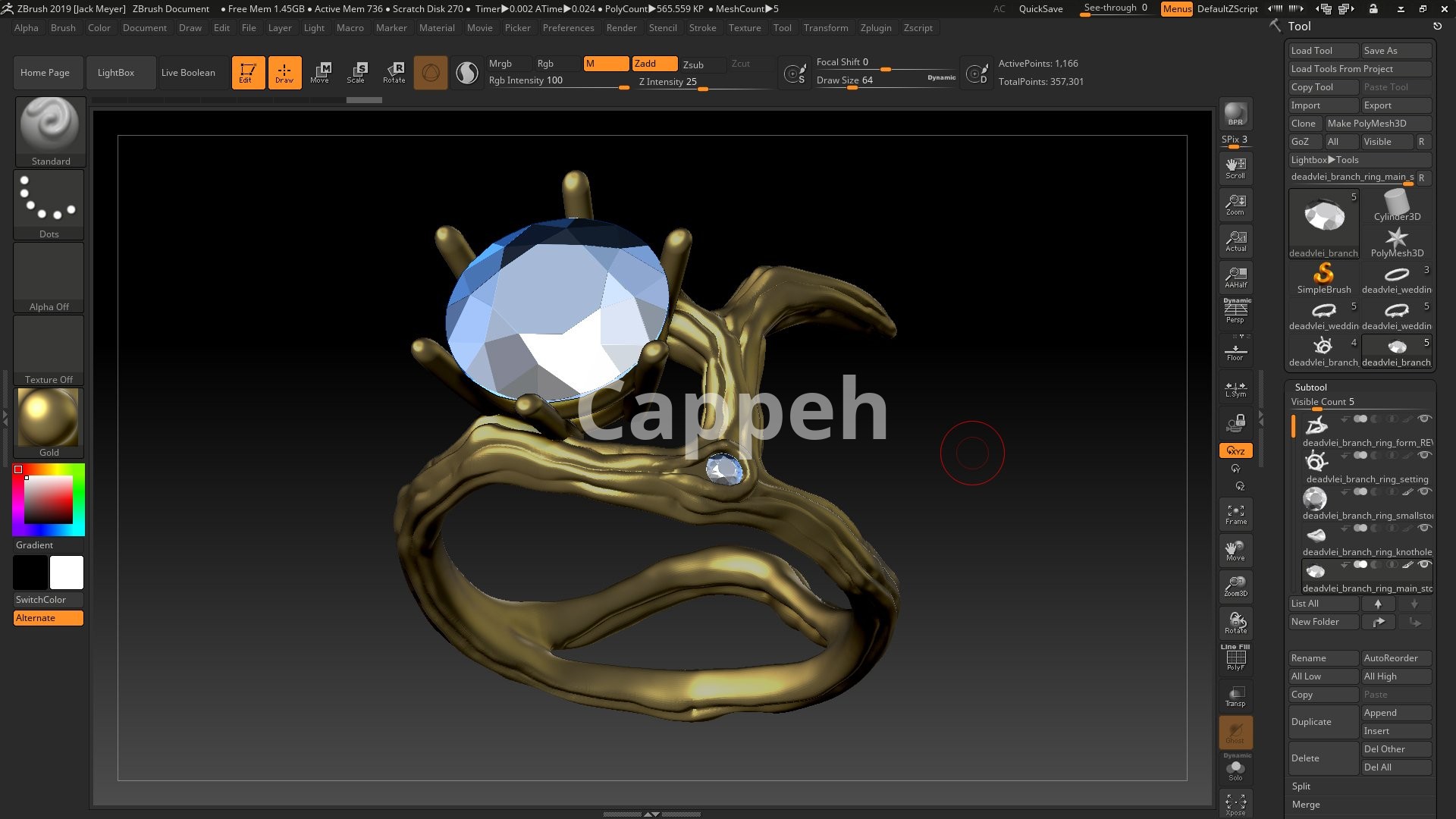Select the Scale transform tool
The image size is (1456, 819).
[x=356, y=73]
